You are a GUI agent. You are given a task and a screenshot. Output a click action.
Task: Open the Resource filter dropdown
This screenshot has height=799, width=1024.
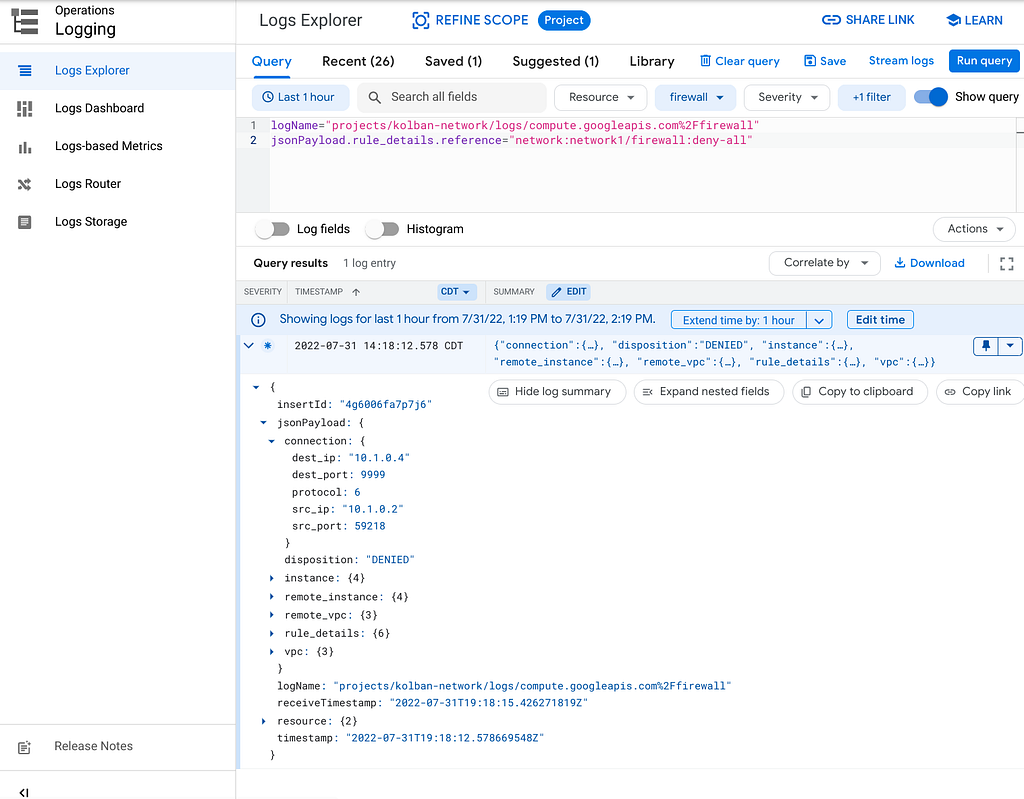601,97
